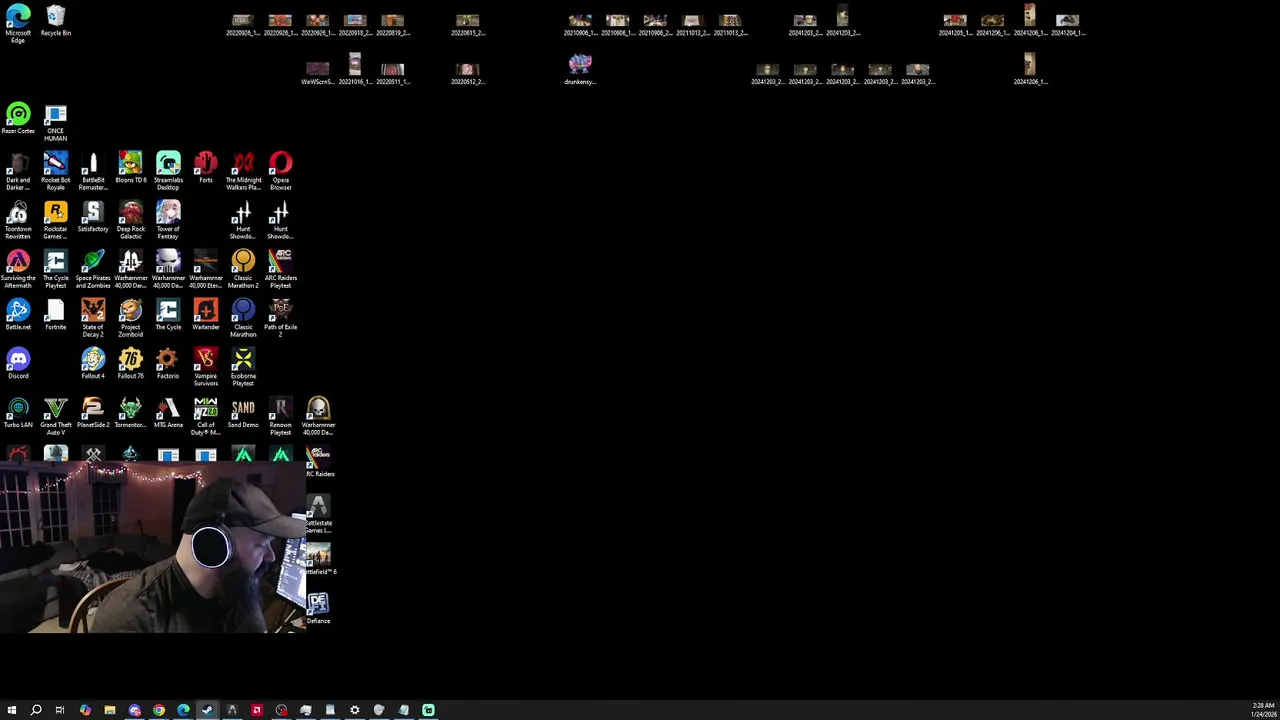This screenshot has height=720, width=1280.
Task: Select ARC Raiders Playtest shortcut
Action: click(x=281, y=270)
